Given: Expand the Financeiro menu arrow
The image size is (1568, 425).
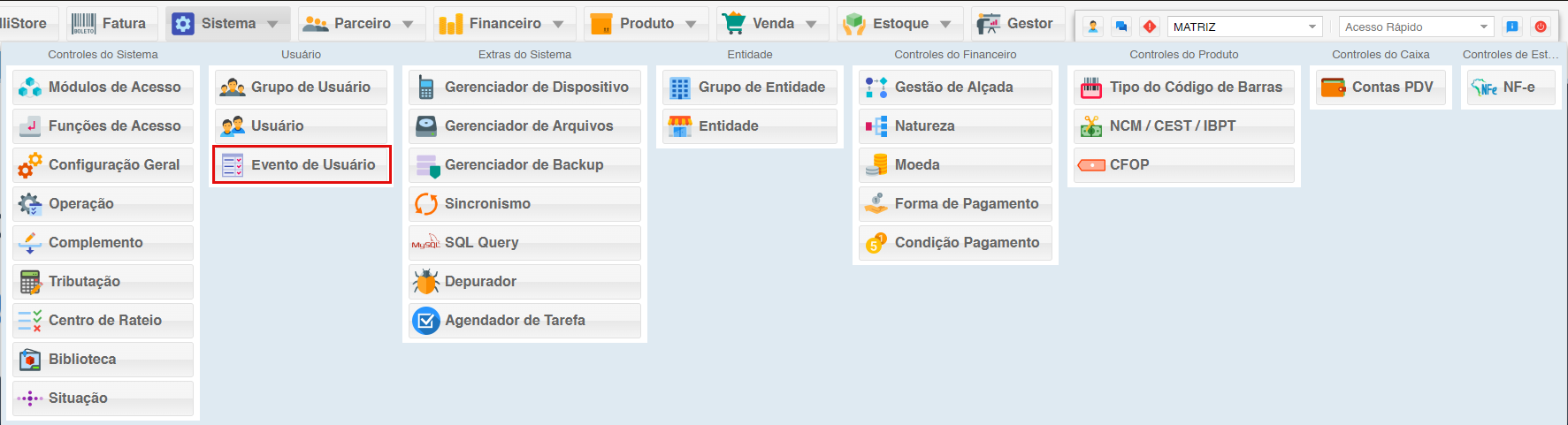Looking at the screenshot, I should [558, 24].
